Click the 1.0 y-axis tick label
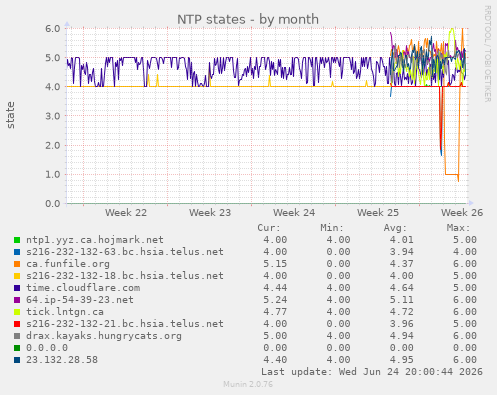The height and width of the screenshot is (395, 497). (53, 174)
